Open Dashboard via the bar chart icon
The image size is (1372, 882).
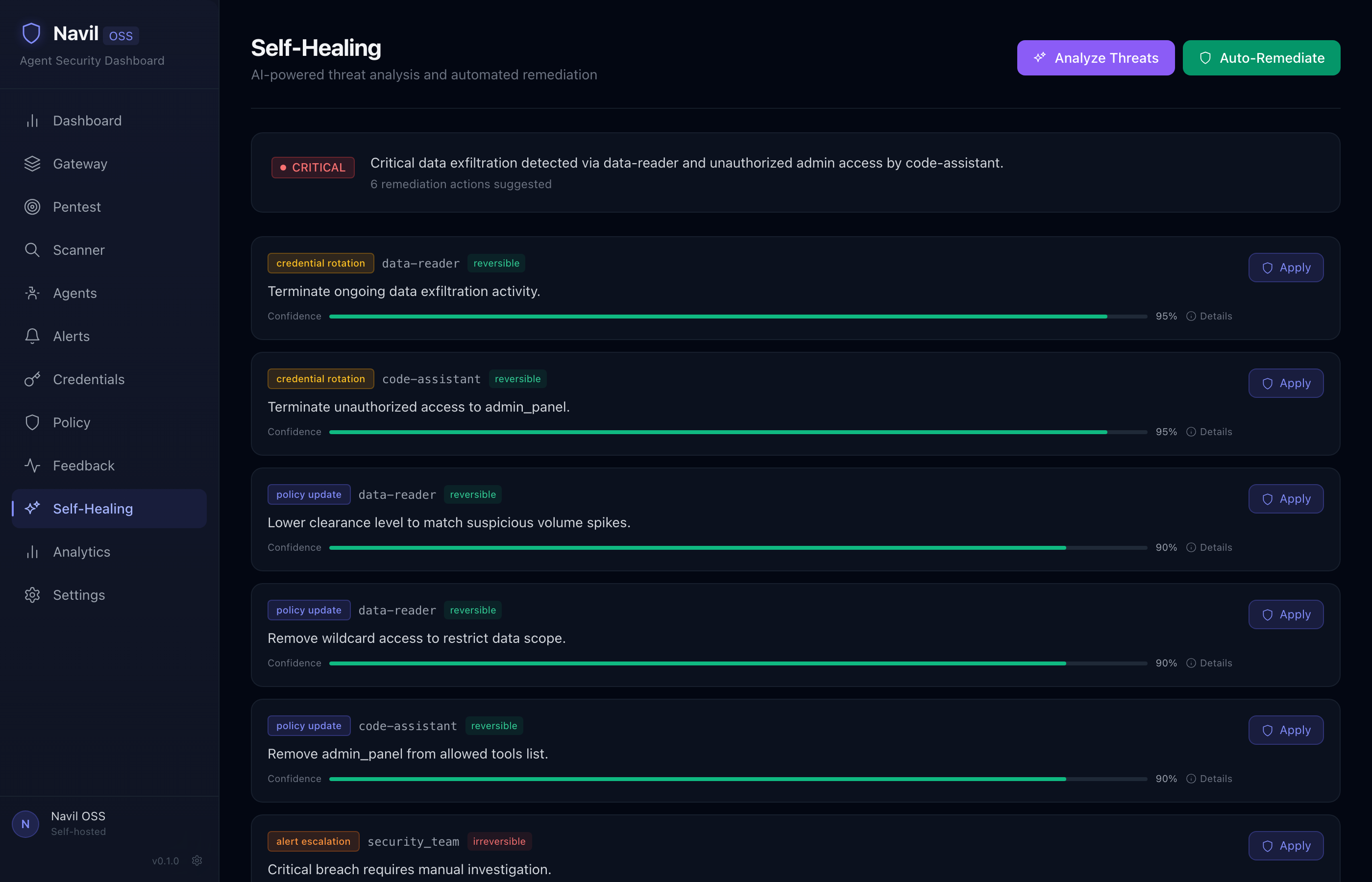point(33,120)
